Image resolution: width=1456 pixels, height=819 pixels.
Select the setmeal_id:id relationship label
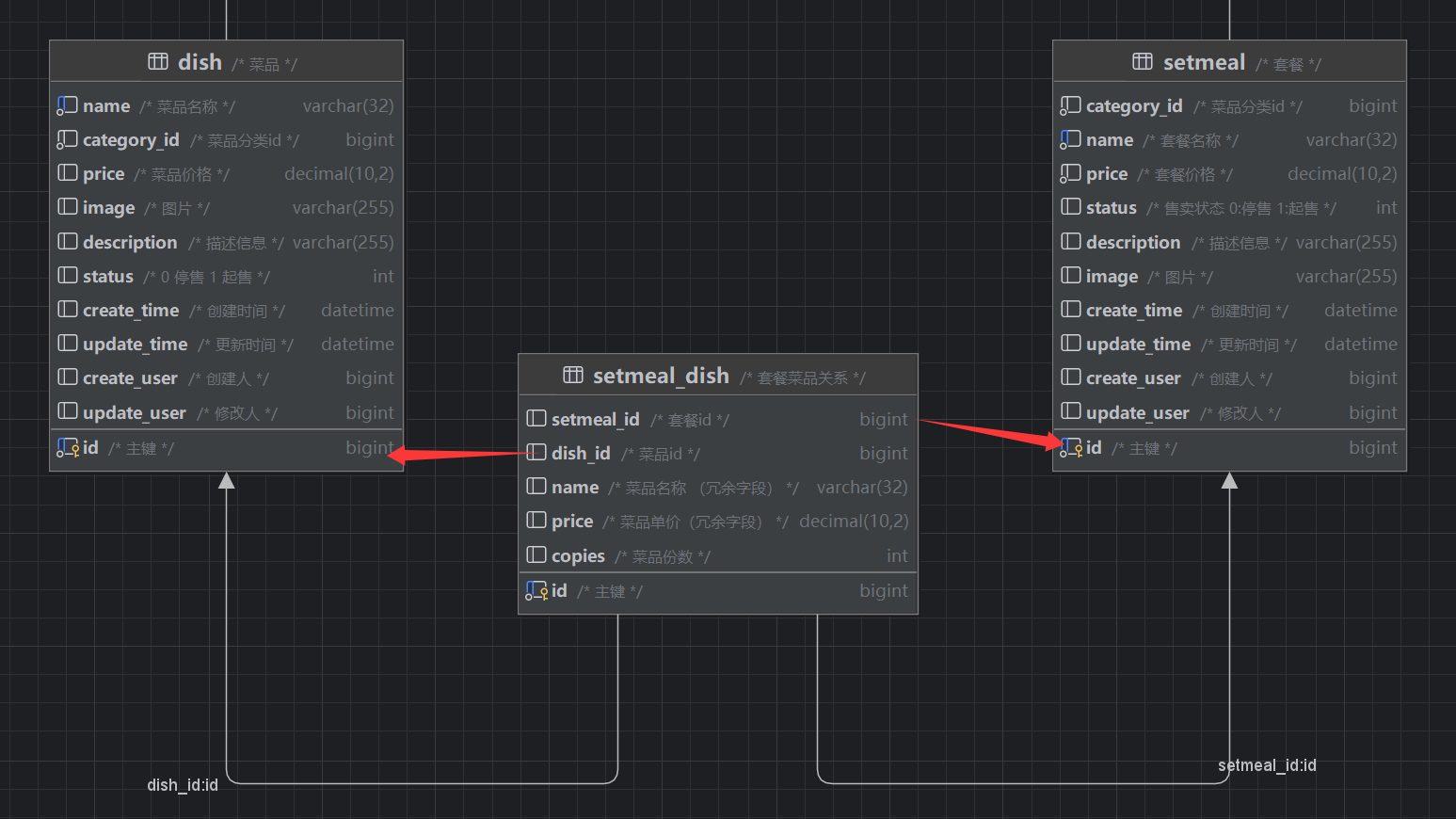point(1267,765)
